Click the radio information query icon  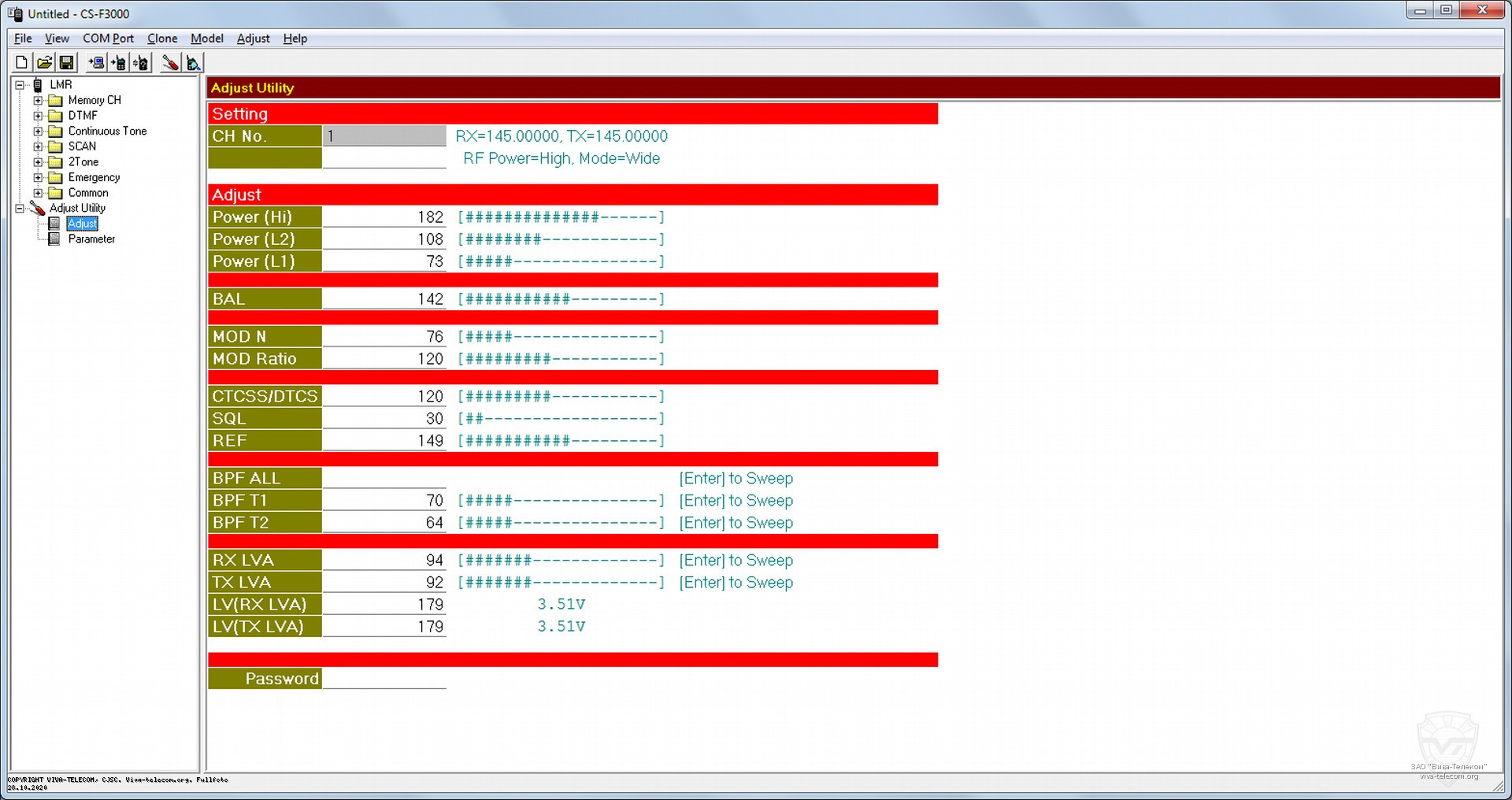(141, 63)
